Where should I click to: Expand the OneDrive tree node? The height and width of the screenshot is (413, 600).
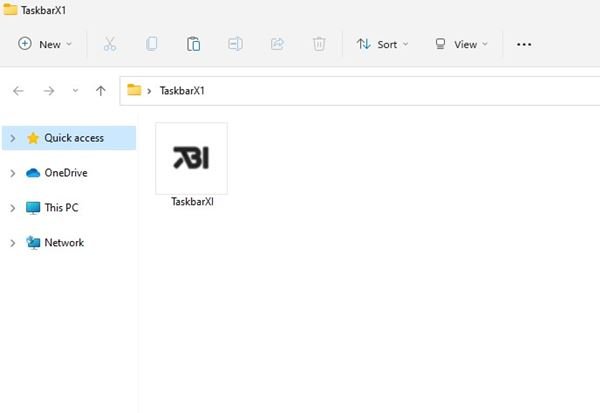point(13,173)
